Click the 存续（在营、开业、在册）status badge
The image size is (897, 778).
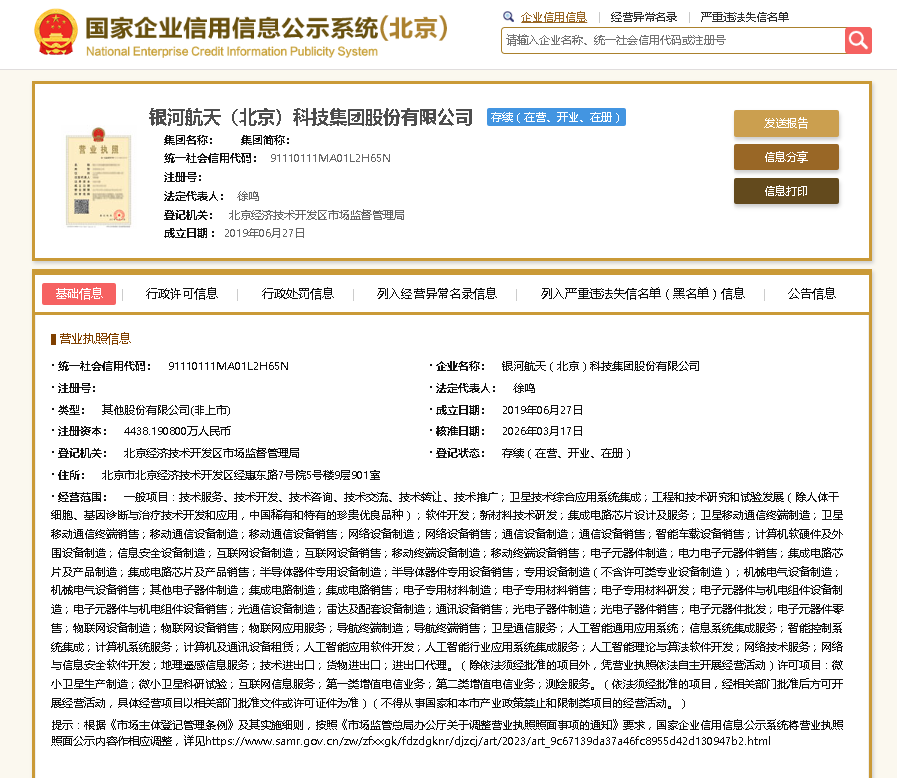pyautogui.click(x=555, y=117)
